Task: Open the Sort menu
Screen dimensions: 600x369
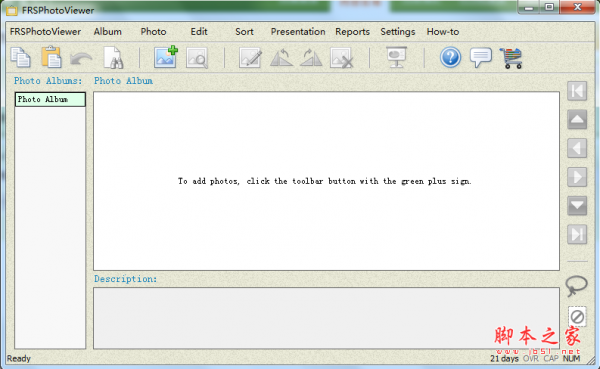Action: pos(244,32)
